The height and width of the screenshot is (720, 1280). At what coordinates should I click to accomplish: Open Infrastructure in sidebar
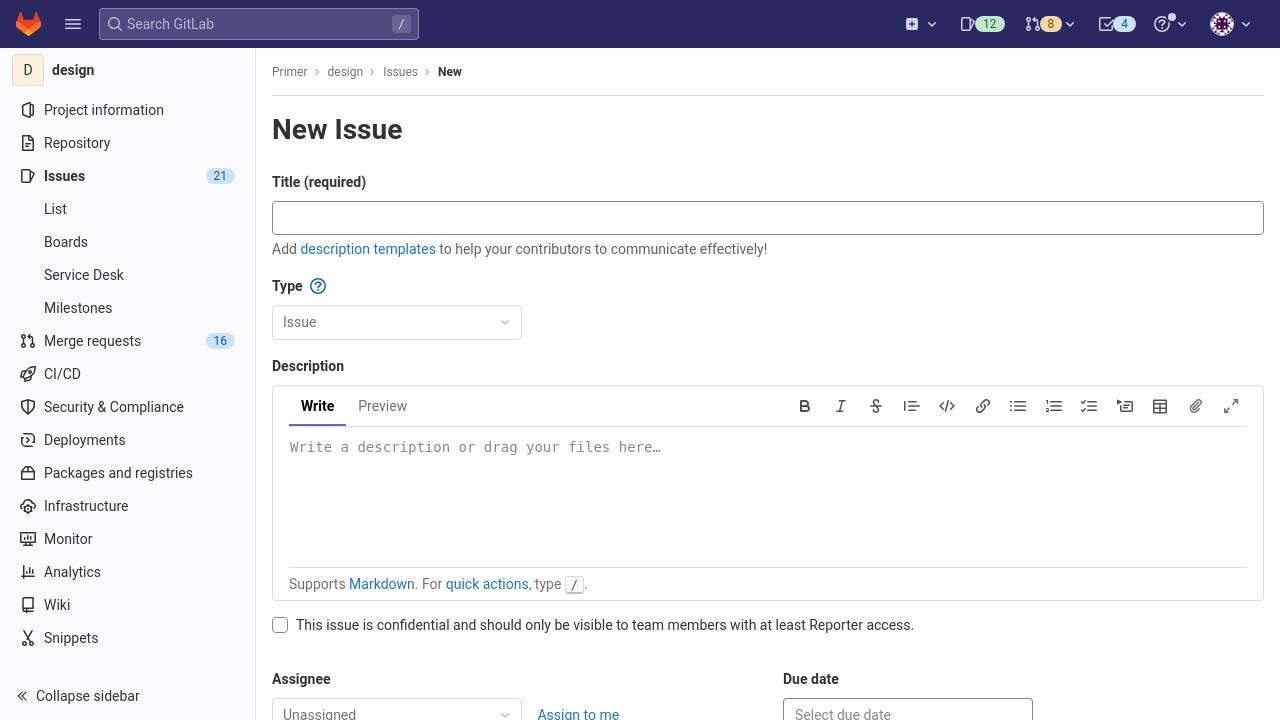pos(127,506)
